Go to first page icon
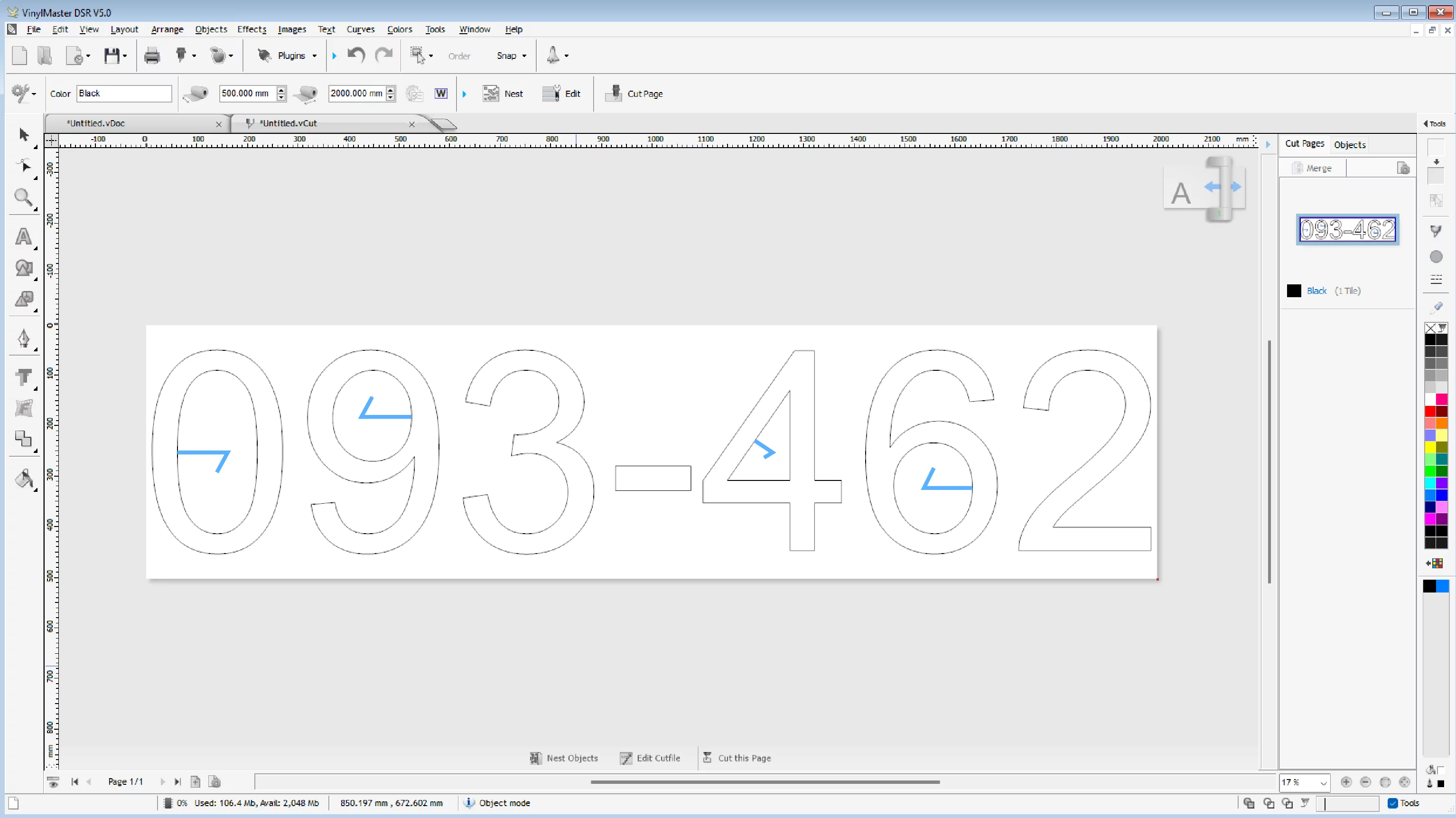1456x818 pixels. (75, 782)
